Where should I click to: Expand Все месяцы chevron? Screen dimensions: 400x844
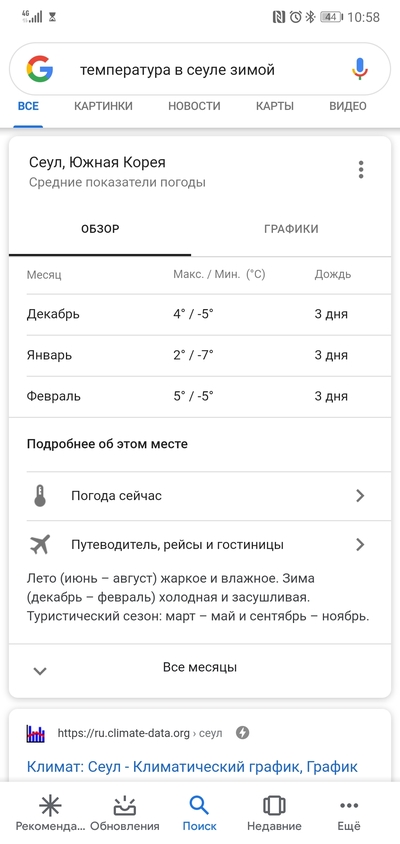pyautogui.click(x=40, y=671)
